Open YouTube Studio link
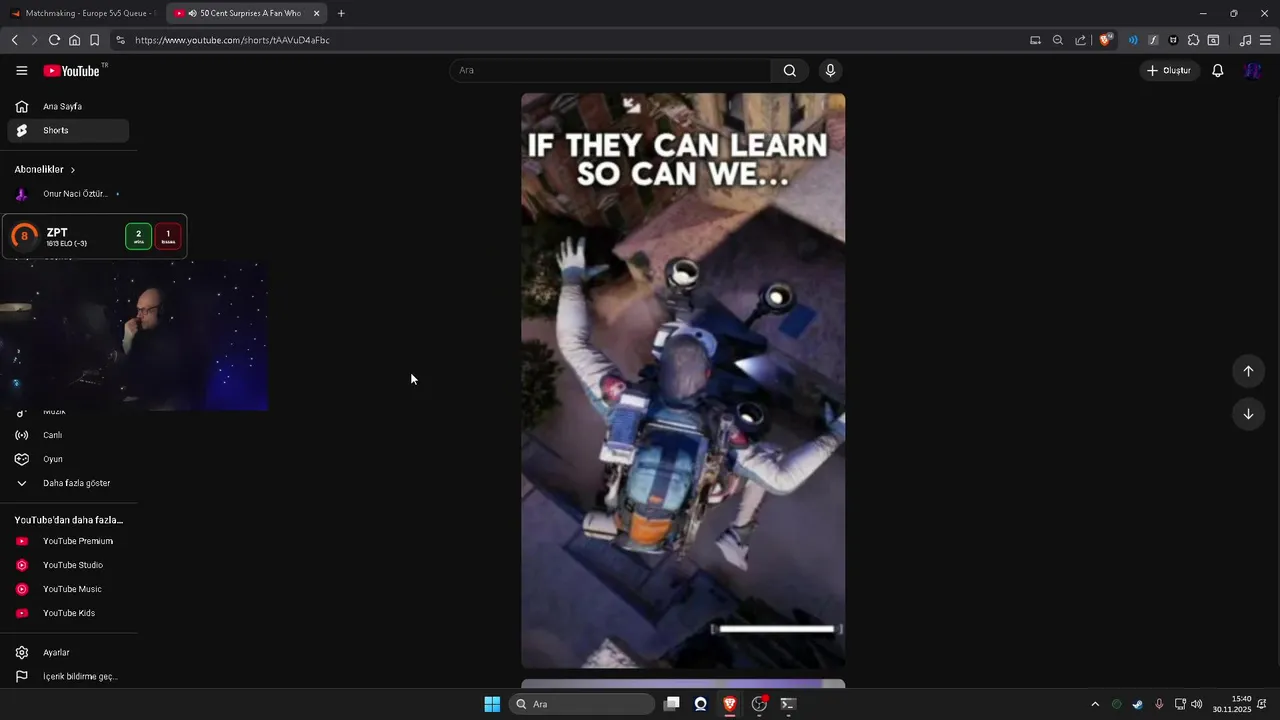The image size is (1280, 720). [x=68, y=565]
